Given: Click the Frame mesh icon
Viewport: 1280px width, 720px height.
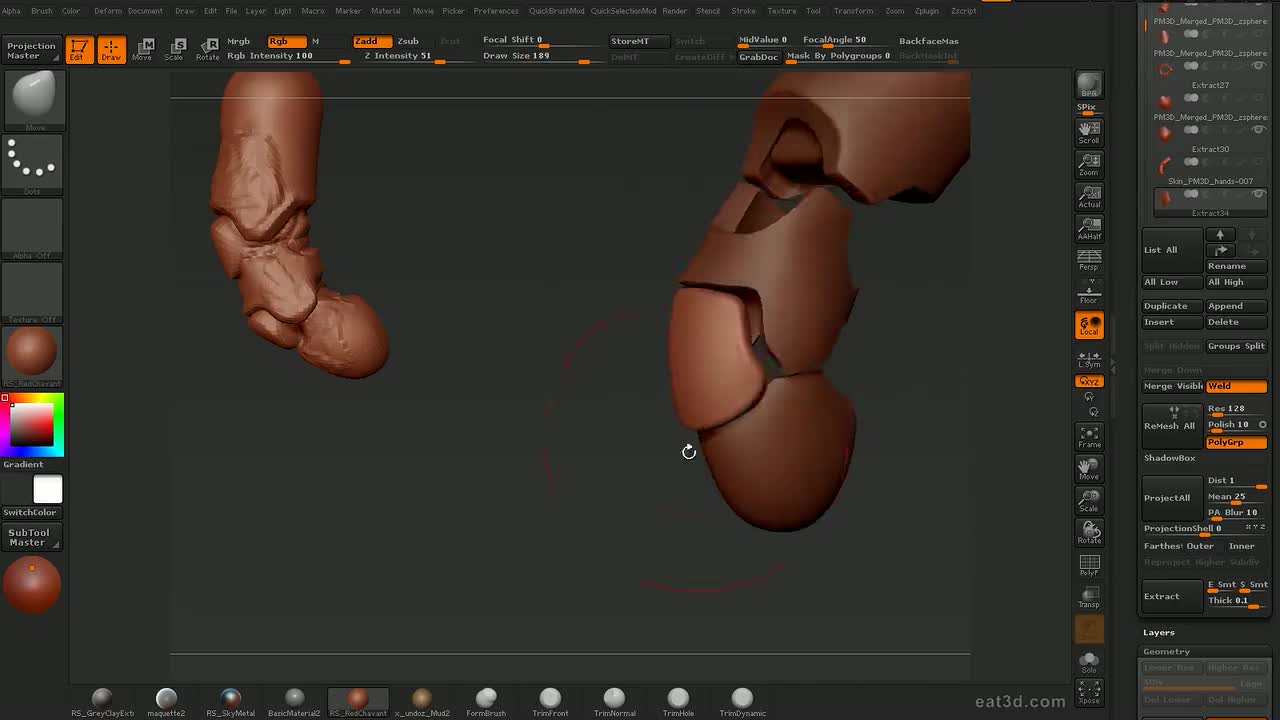Looking at the screenshot, I should [1089, 436].
